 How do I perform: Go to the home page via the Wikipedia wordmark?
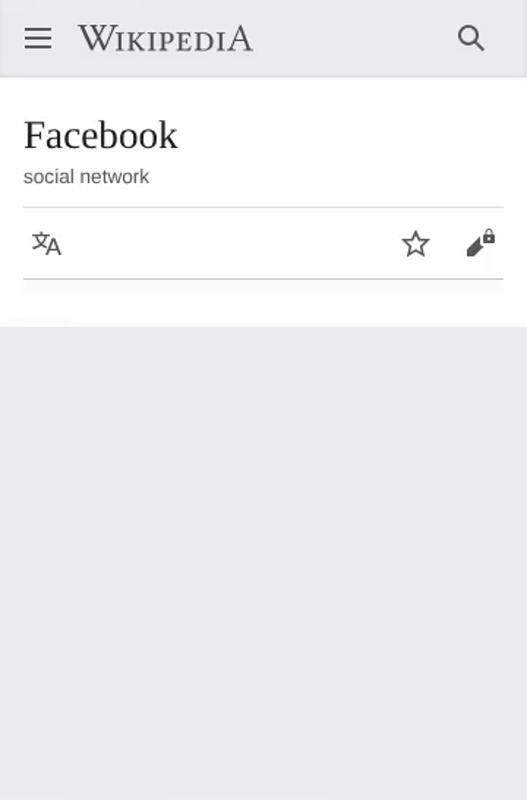point(165,38)
